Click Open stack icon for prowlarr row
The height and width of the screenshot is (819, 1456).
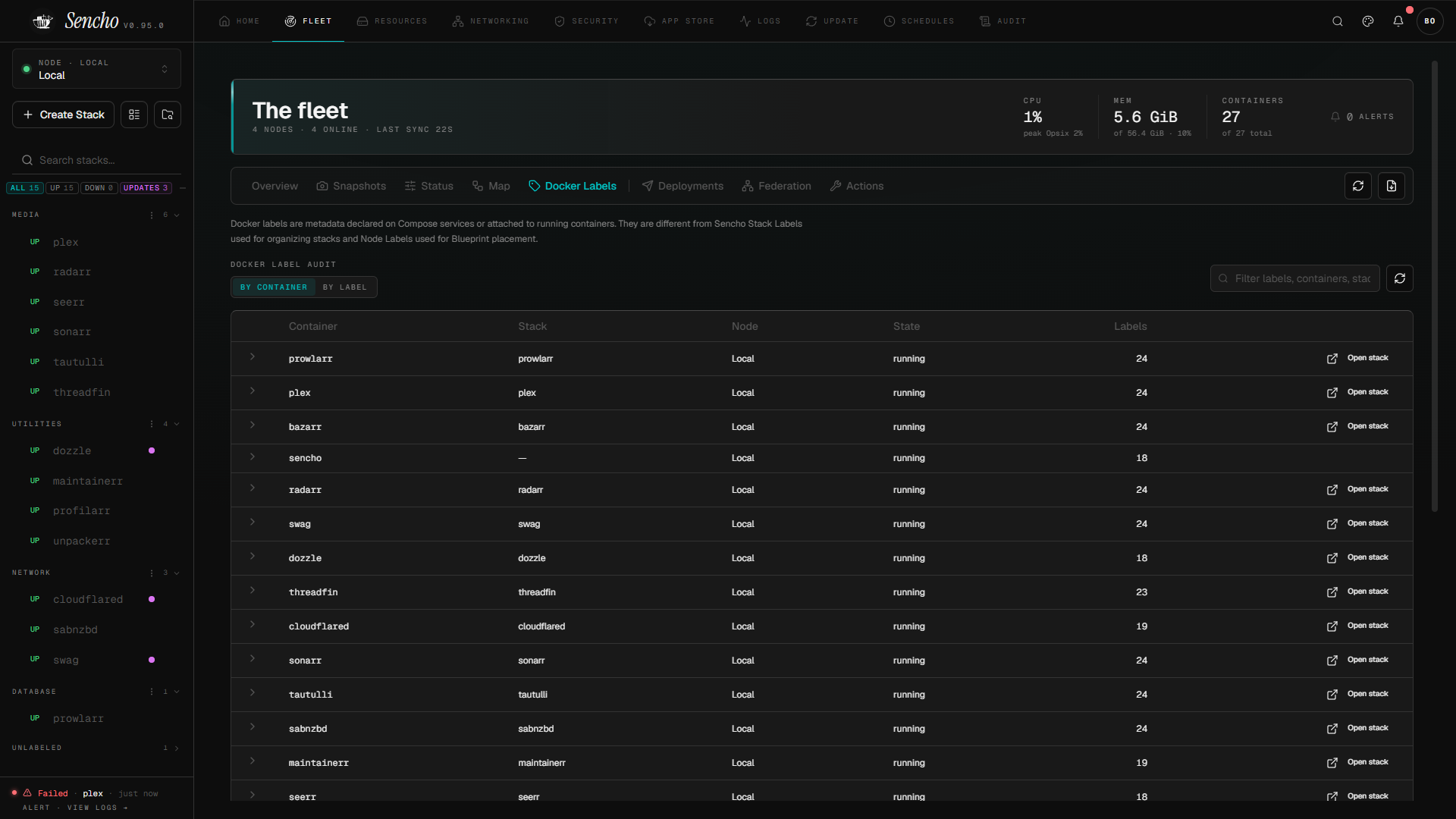coord(1332,359)
